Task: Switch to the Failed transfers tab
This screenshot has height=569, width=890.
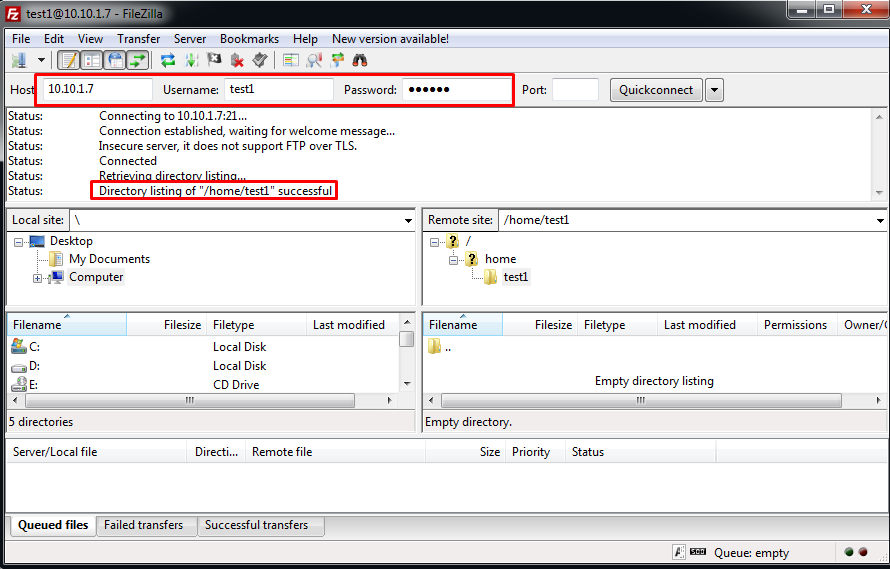Action: pyautogui.click(x=144, y=525)
